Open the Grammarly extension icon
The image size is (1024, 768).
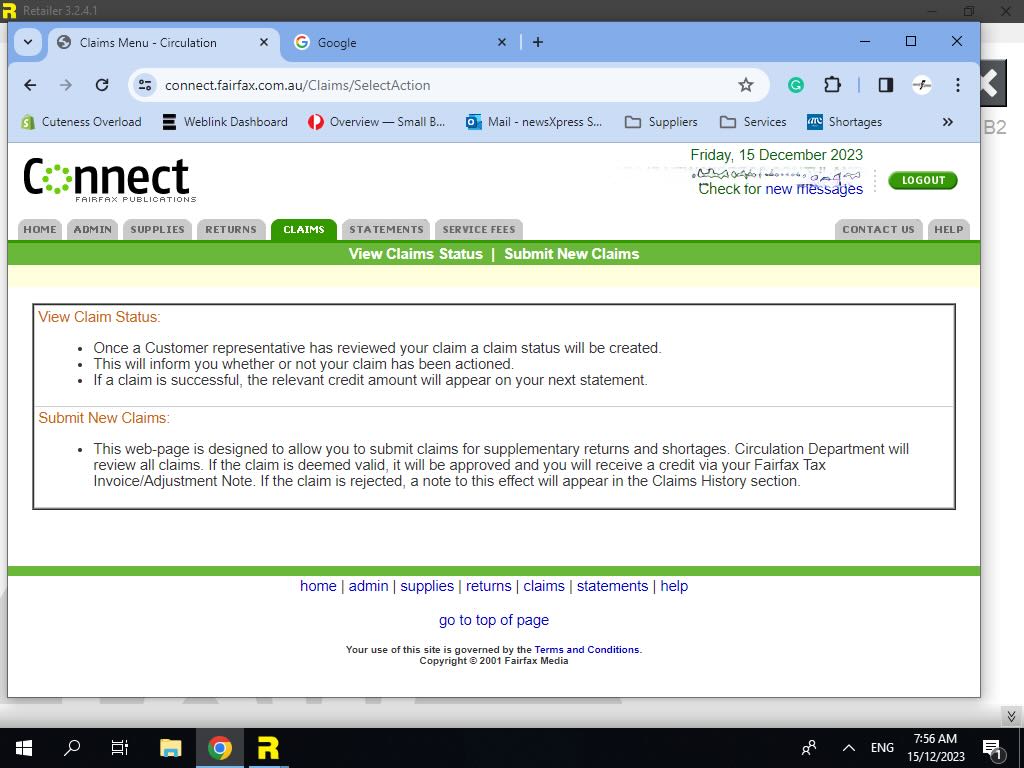point(796,85)
